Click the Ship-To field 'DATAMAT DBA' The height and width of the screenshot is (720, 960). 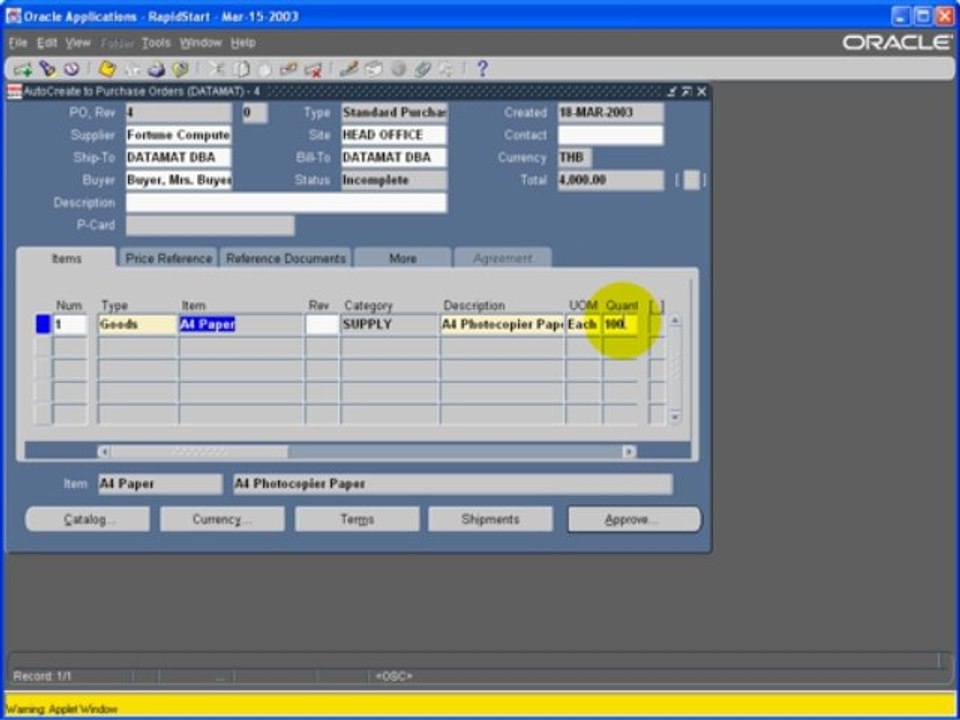coord(178,157)
